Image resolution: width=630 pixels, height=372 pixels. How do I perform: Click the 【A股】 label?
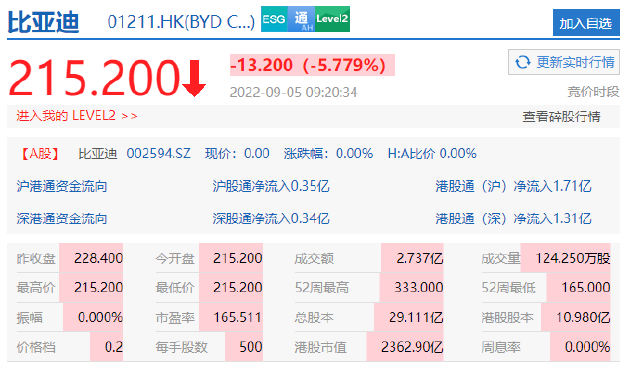tap(40, 153)
